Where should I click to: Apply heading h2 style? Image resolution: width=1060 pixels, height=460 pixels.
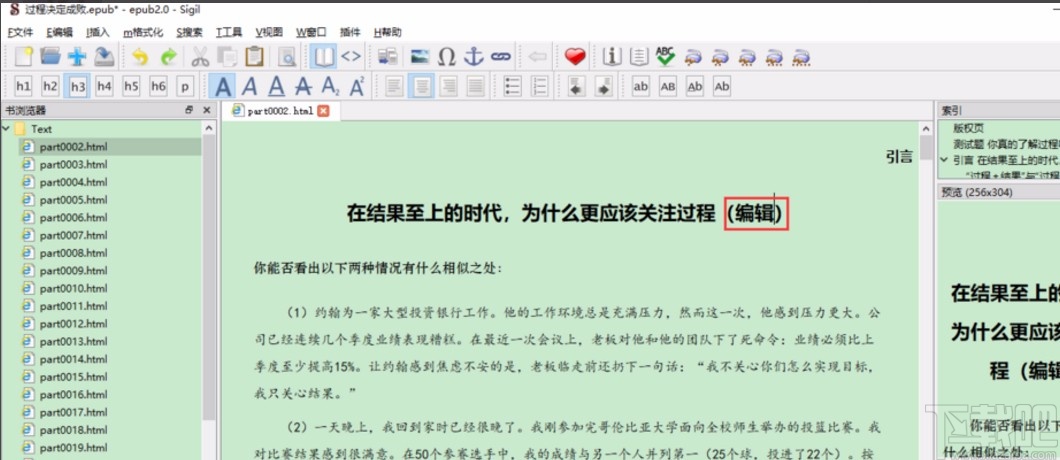coord(51,87)
